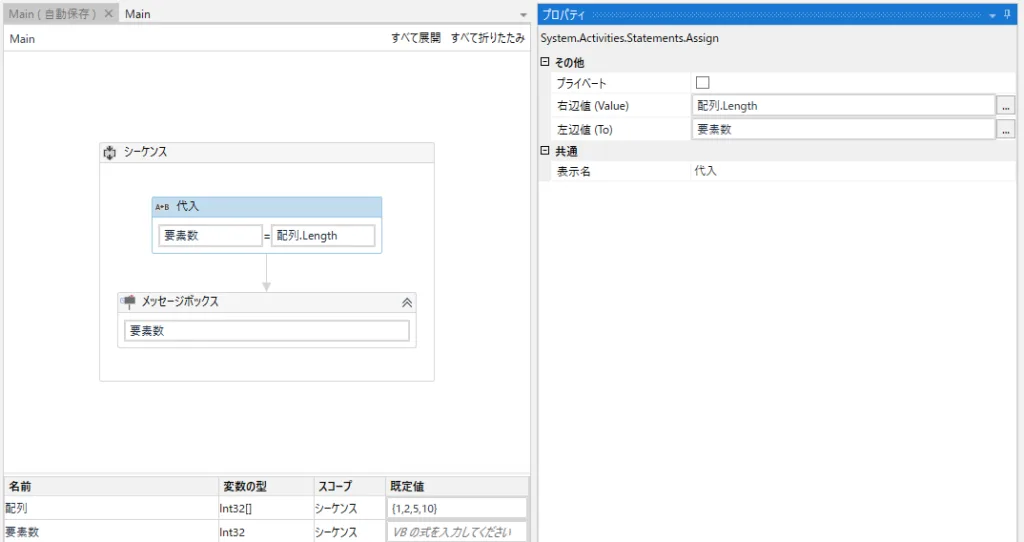Open expression editor for 右辺値 (Value)

click(x=1006, y=105)
